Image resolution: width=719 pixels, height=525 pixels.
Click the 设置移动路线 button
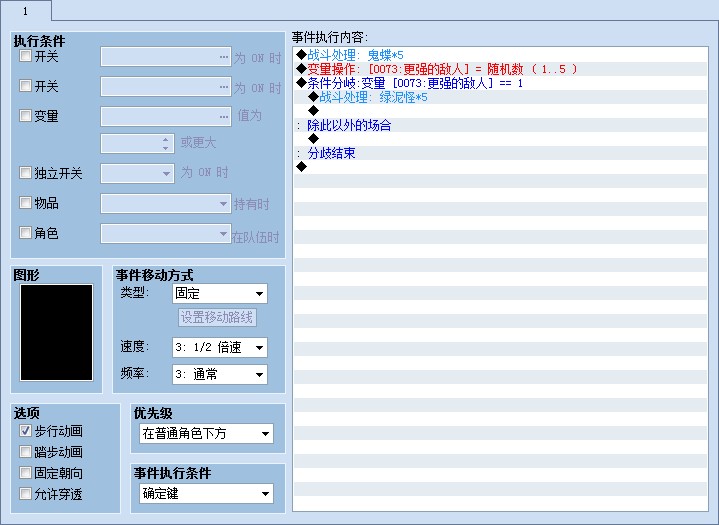[217, 317]
